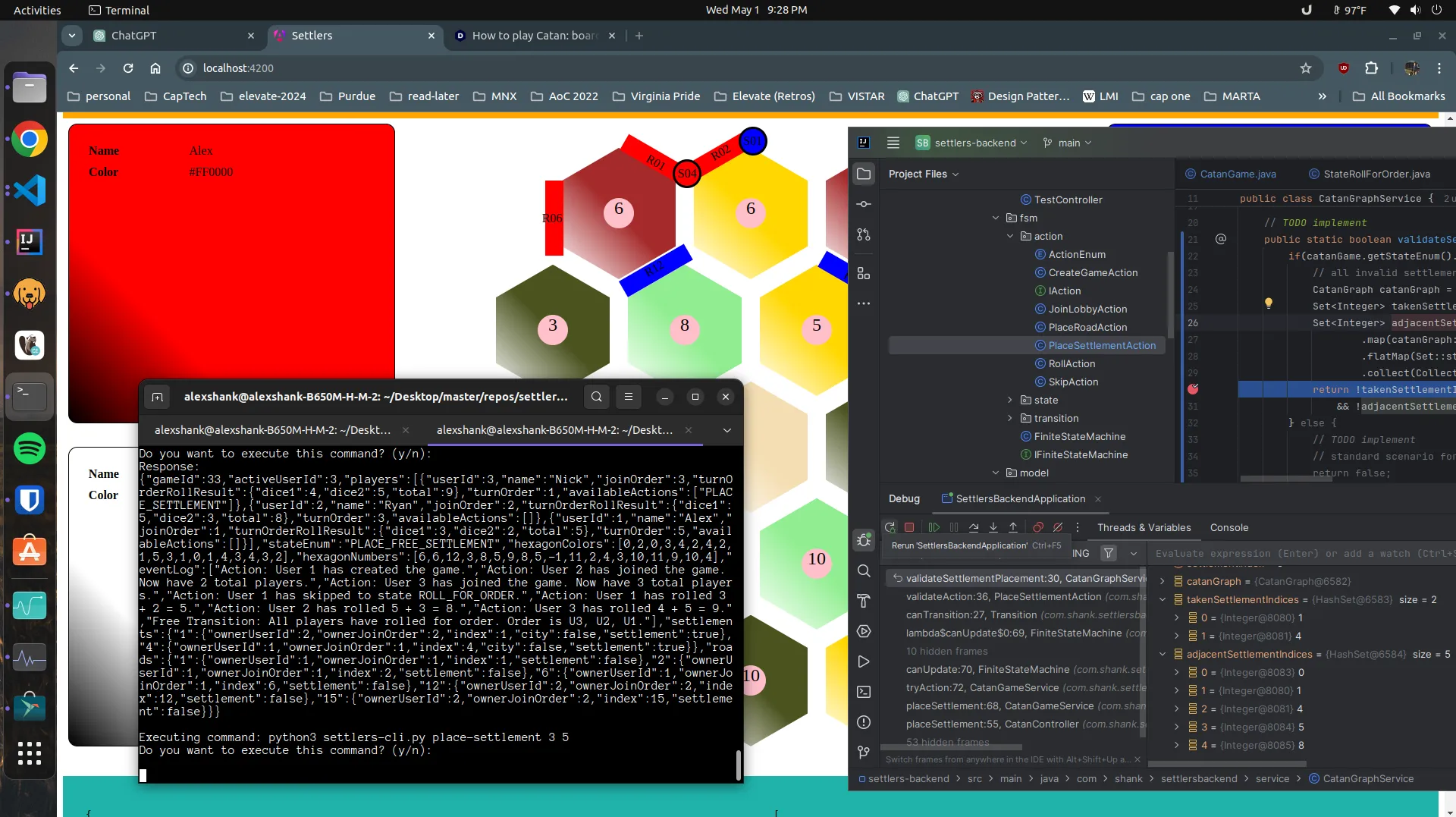The image size is (1456, 817).
Task: Toggle the frames filter funnel button
Action: tap(1109, 553)
